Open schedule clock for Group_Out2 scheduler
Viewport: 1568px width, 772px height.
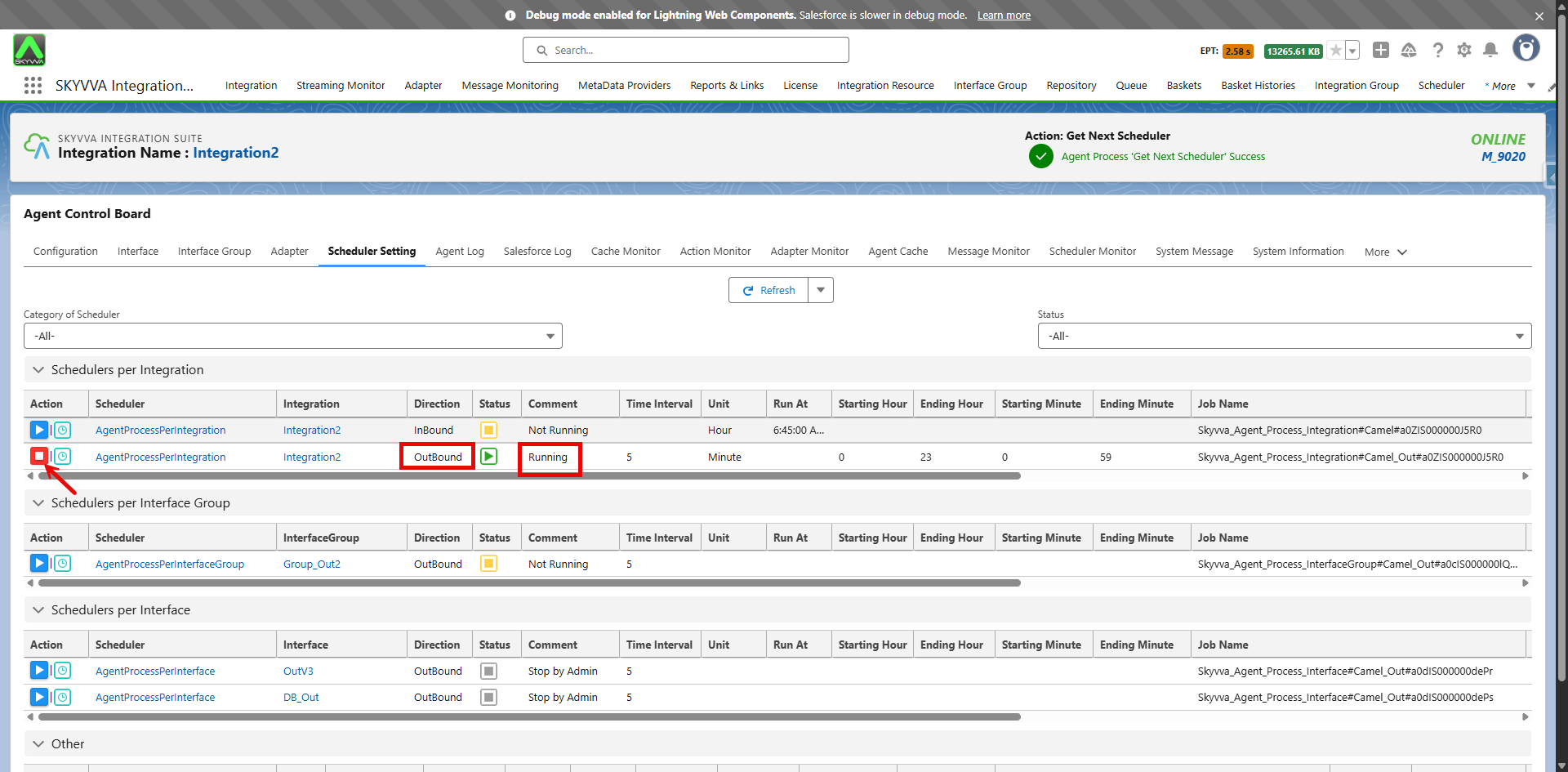[x=63, y=564]
